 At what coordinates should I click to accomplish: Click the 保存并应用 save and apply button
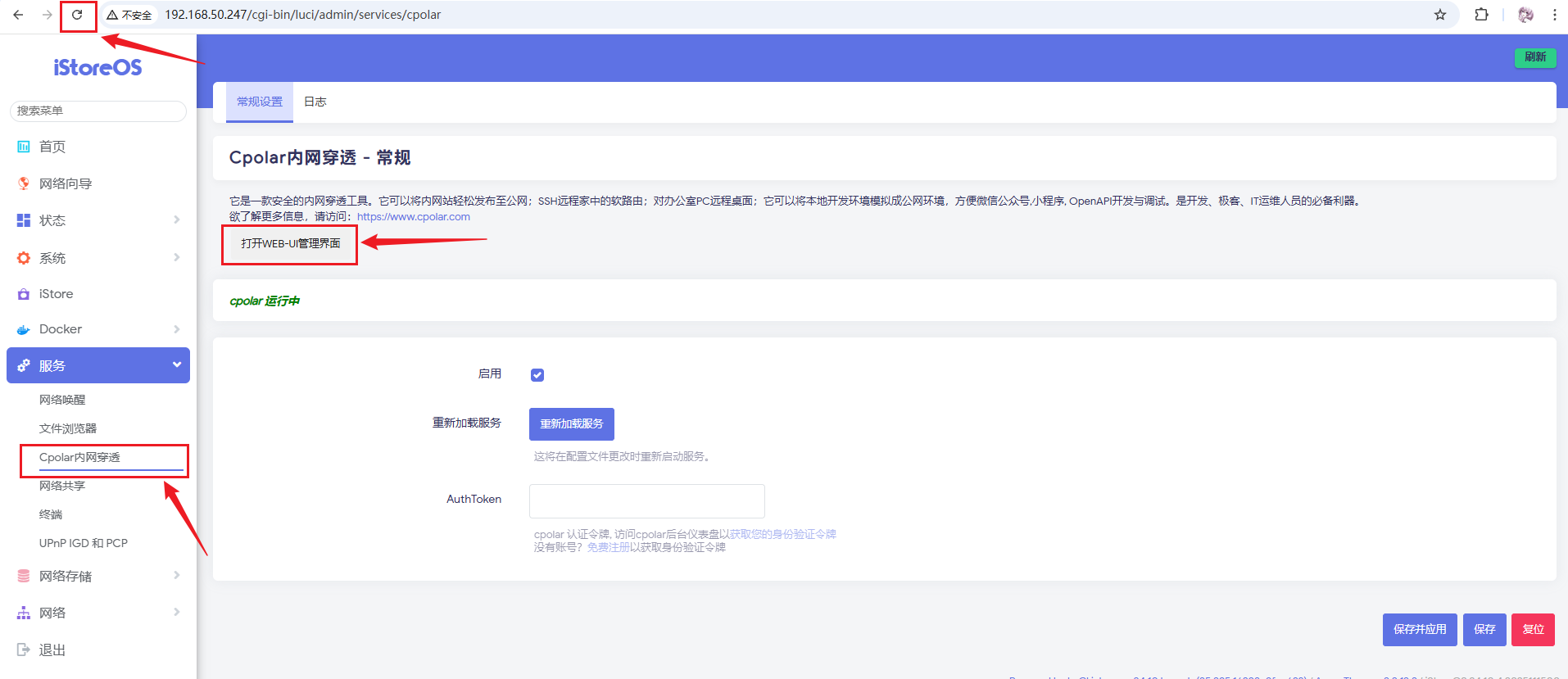pyautogui.click(x=1419, y=629)
